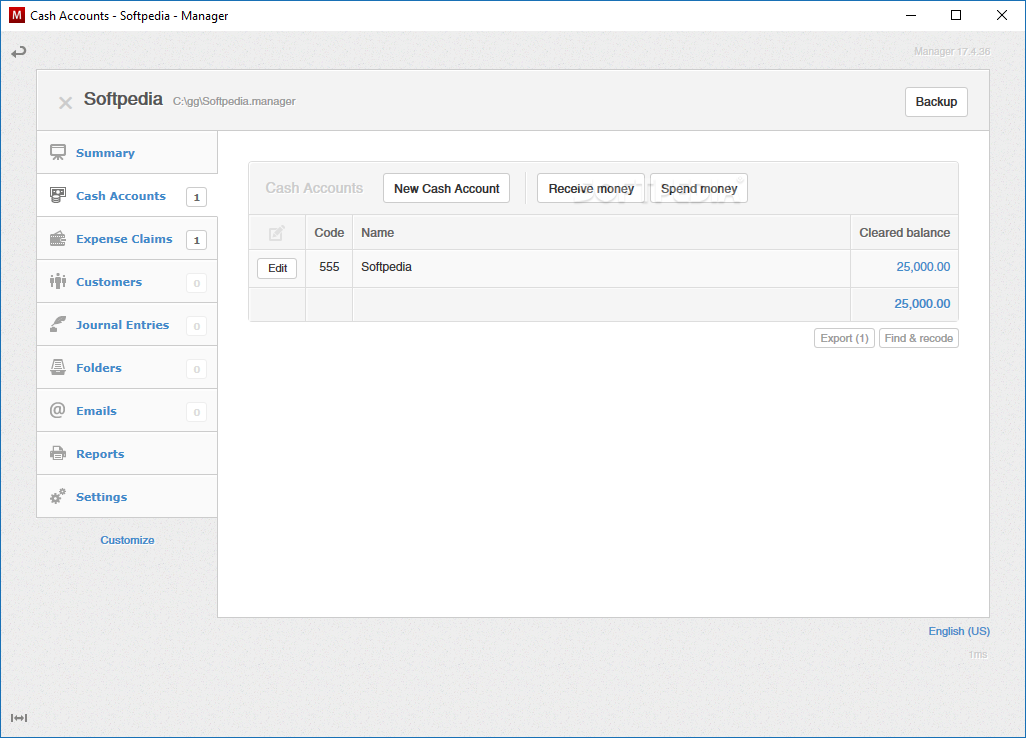Viewport: 1026px width, 738px height.
Task: Maximize the Manager window
Action: point(956,15)
